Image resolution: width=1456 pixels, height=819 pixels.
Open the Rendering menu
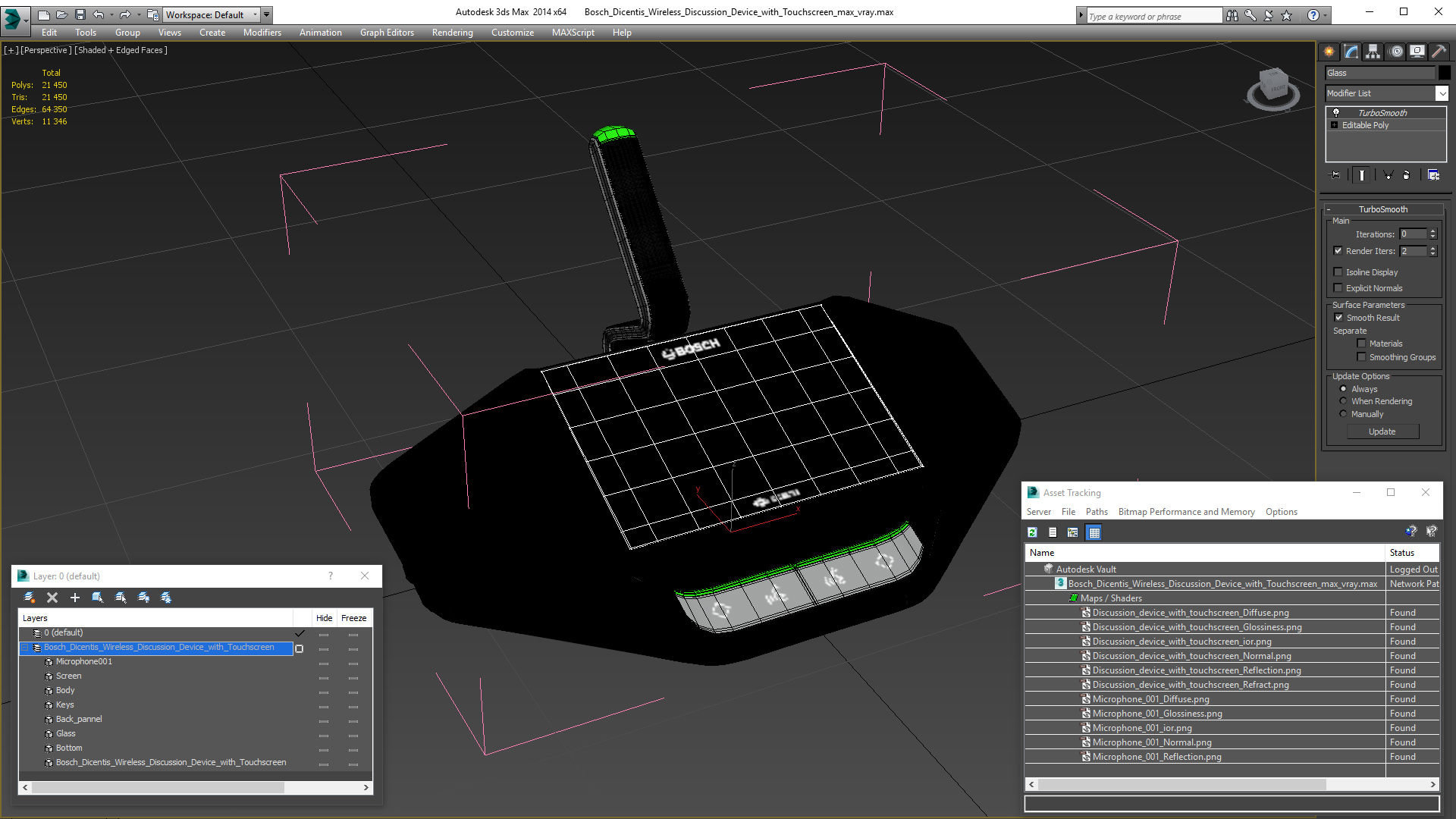453,33
